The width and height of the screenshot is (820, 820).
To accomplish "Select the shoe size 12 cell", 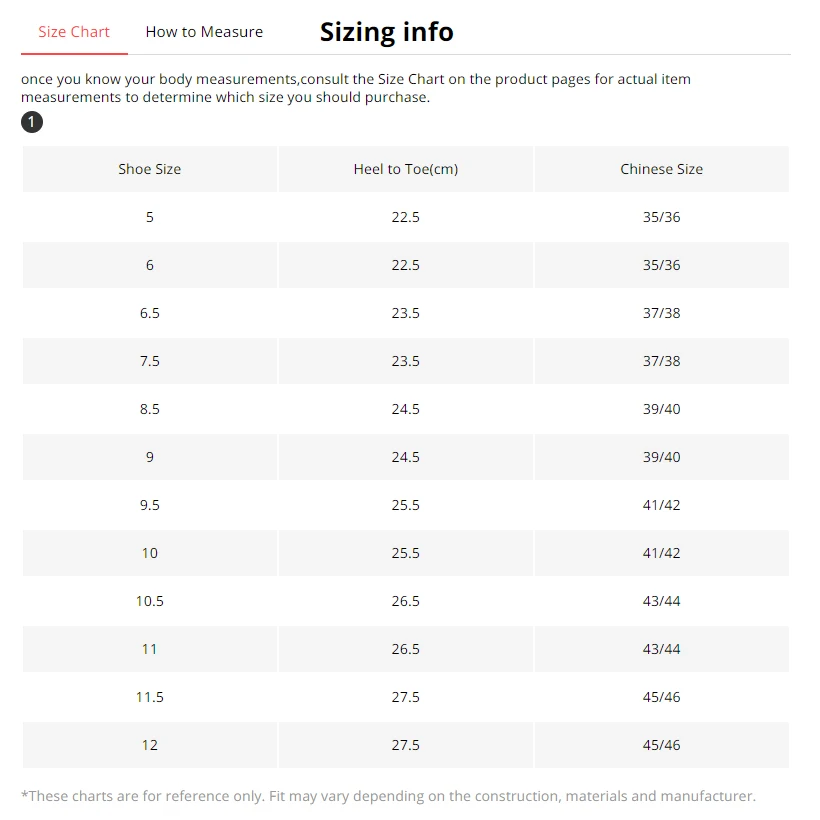I will pos(150,745).
